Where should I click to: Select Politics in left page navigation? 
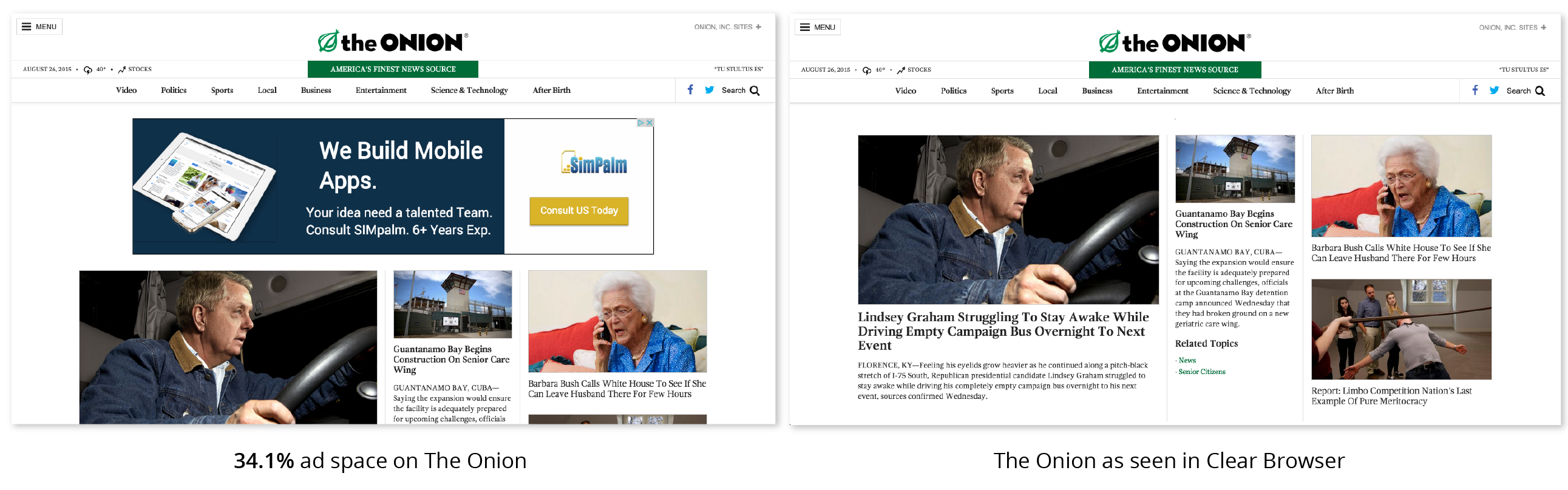174,90
